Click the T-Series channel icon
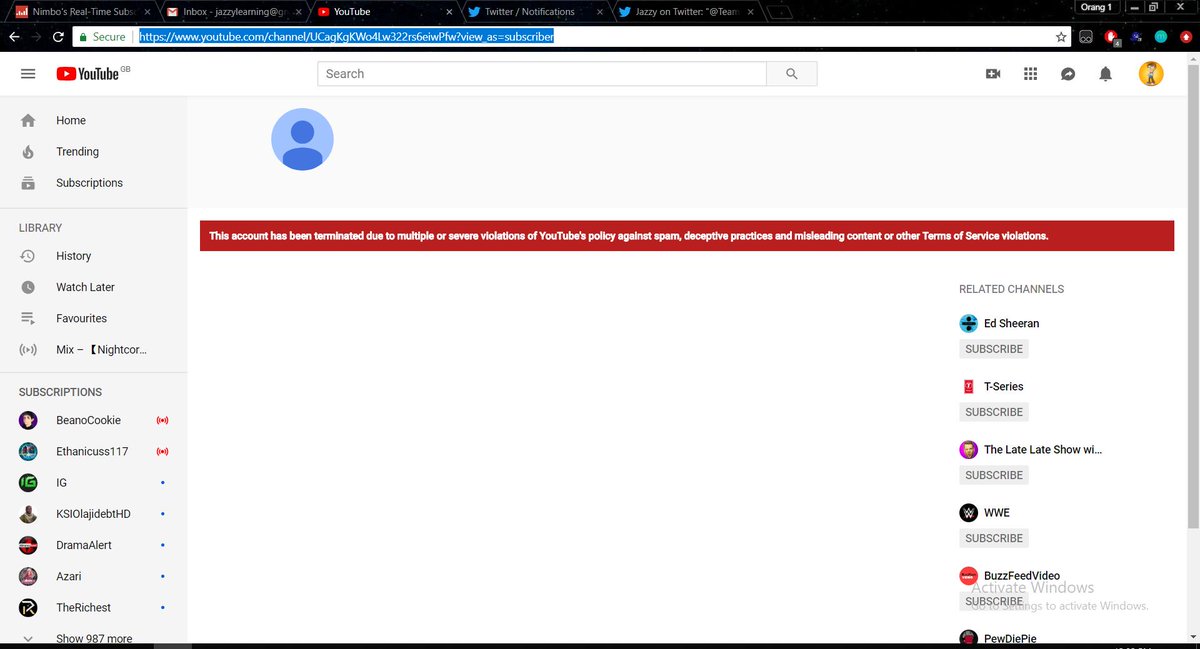Viewport: 1200px width, 649px height. tap(968, 386)
